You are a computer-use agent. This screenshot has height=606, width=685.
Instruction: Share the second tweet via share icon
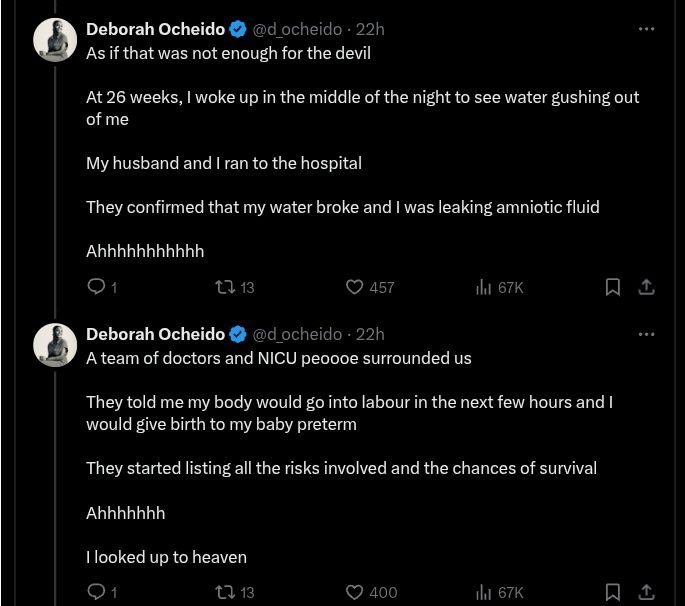coord(647,592)
